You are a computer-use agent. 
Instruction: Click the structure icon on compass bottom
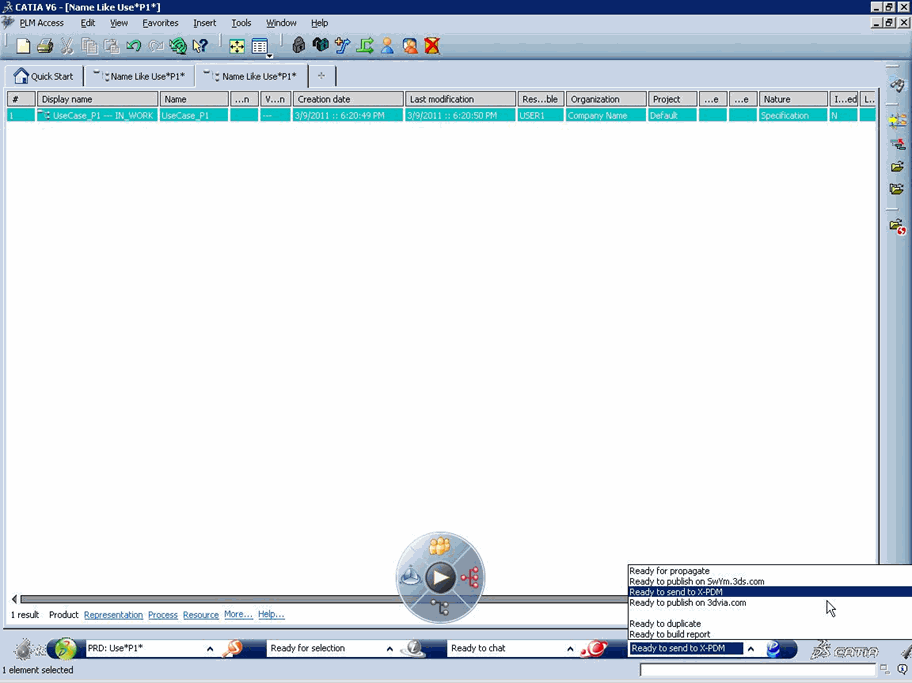pos(440,607)
